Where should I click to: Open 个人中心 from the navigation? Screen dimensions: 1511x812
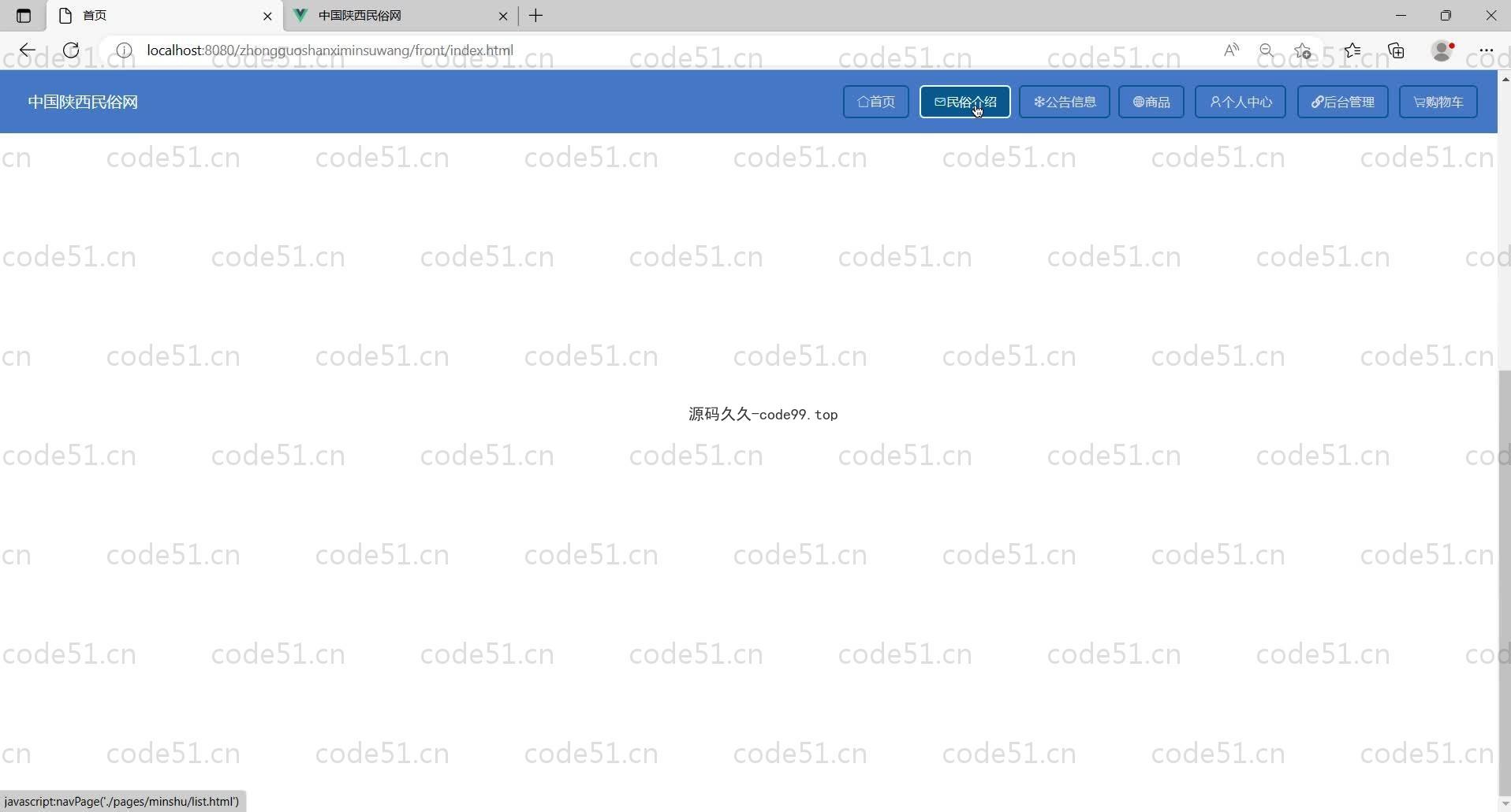(x=1240, y=102)
